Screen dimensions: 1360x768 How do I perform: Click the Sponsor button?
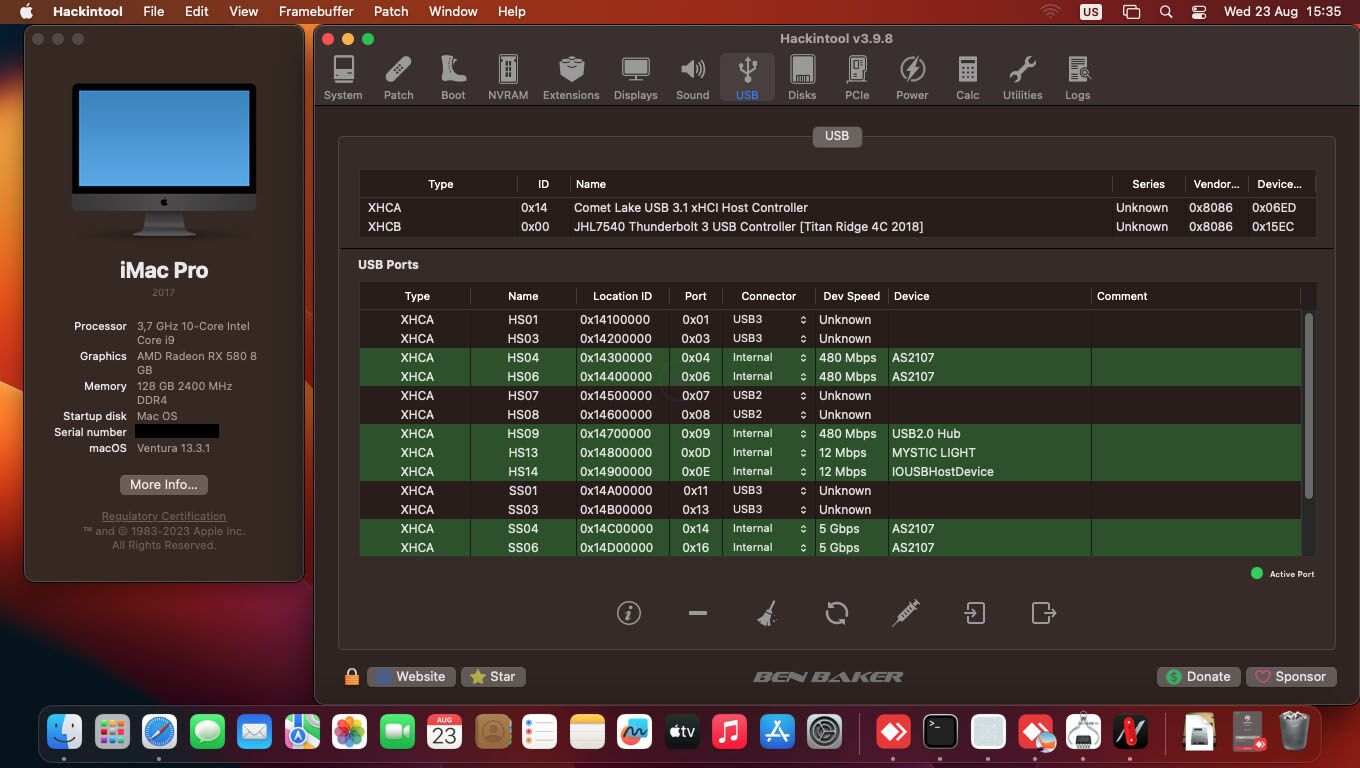pyautogui.click(x=1291, y=677)
